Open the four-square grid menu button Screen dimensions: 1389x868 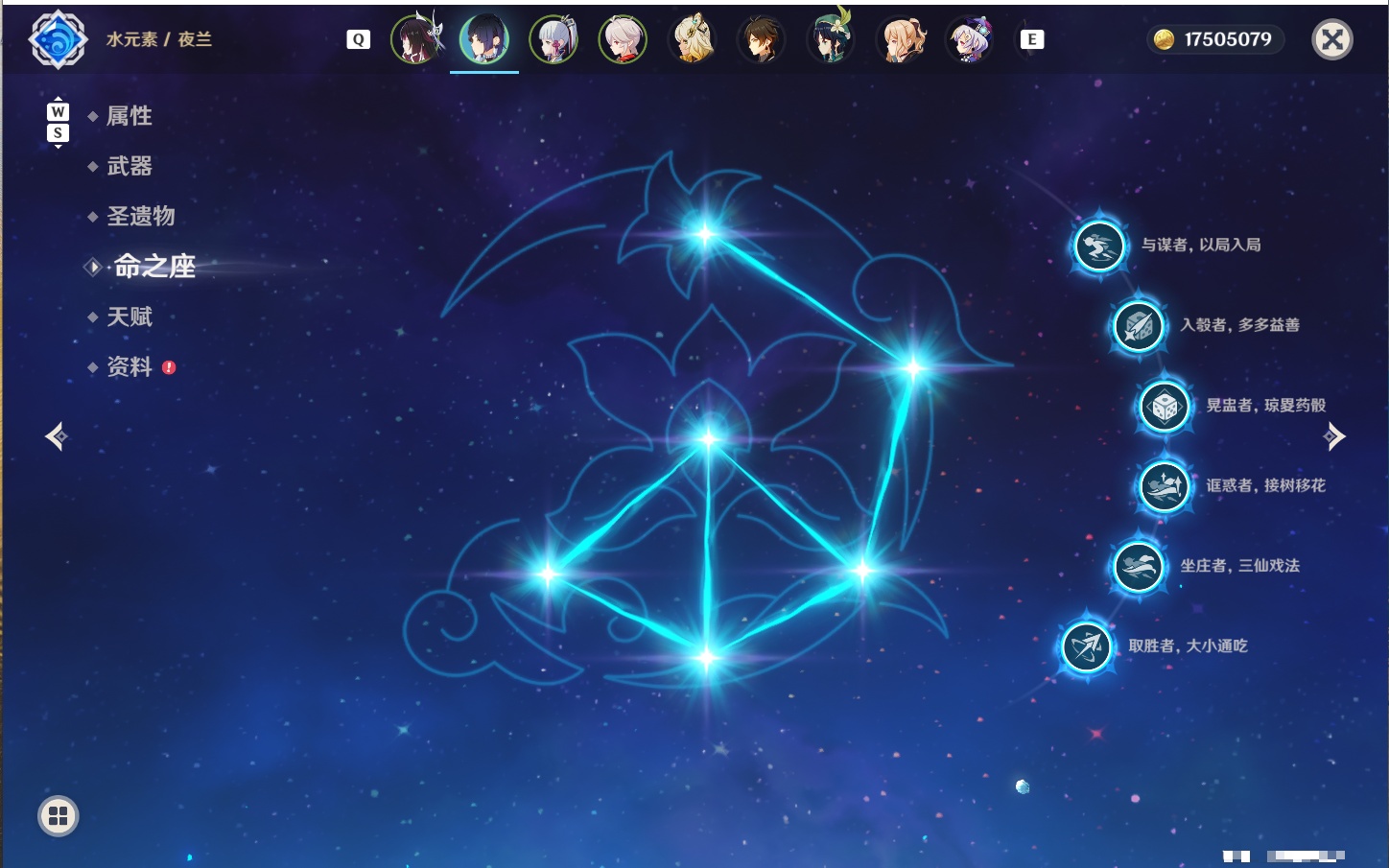click(59, 816)
